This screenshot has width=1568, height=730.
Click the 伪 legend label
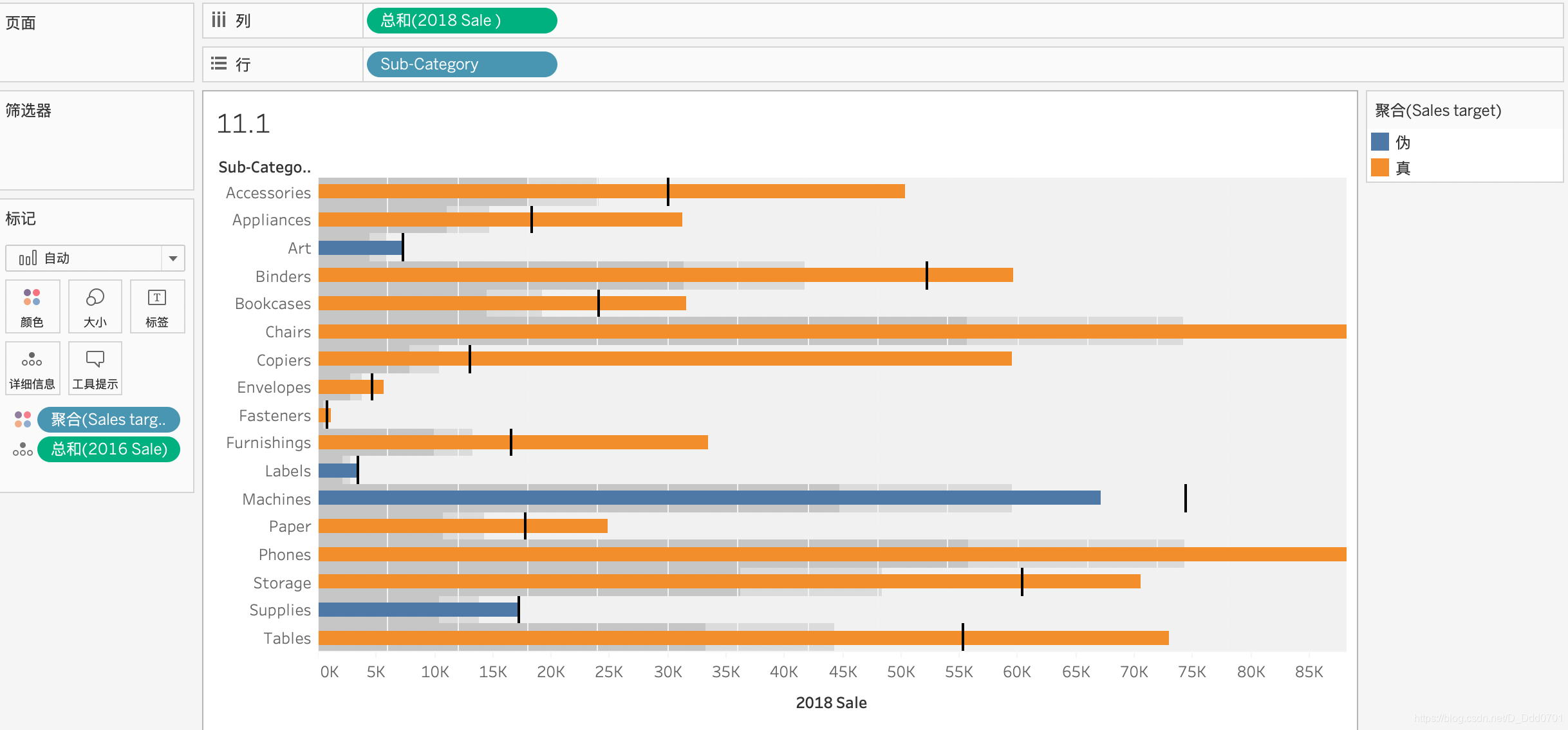tap(1403, 142)
